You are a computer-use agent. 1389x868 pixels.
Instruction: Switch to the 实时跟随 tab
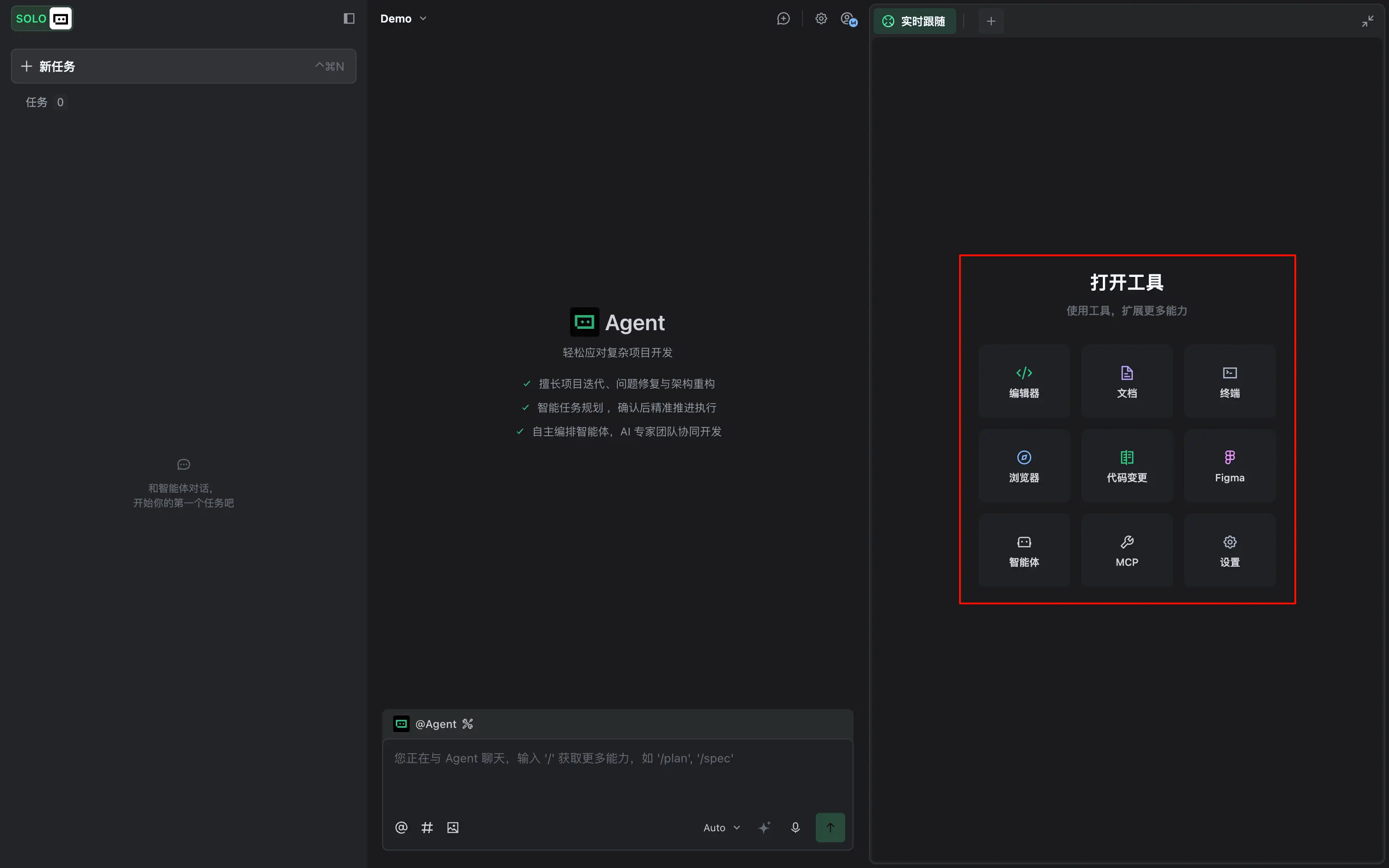(x=915, y=21)
